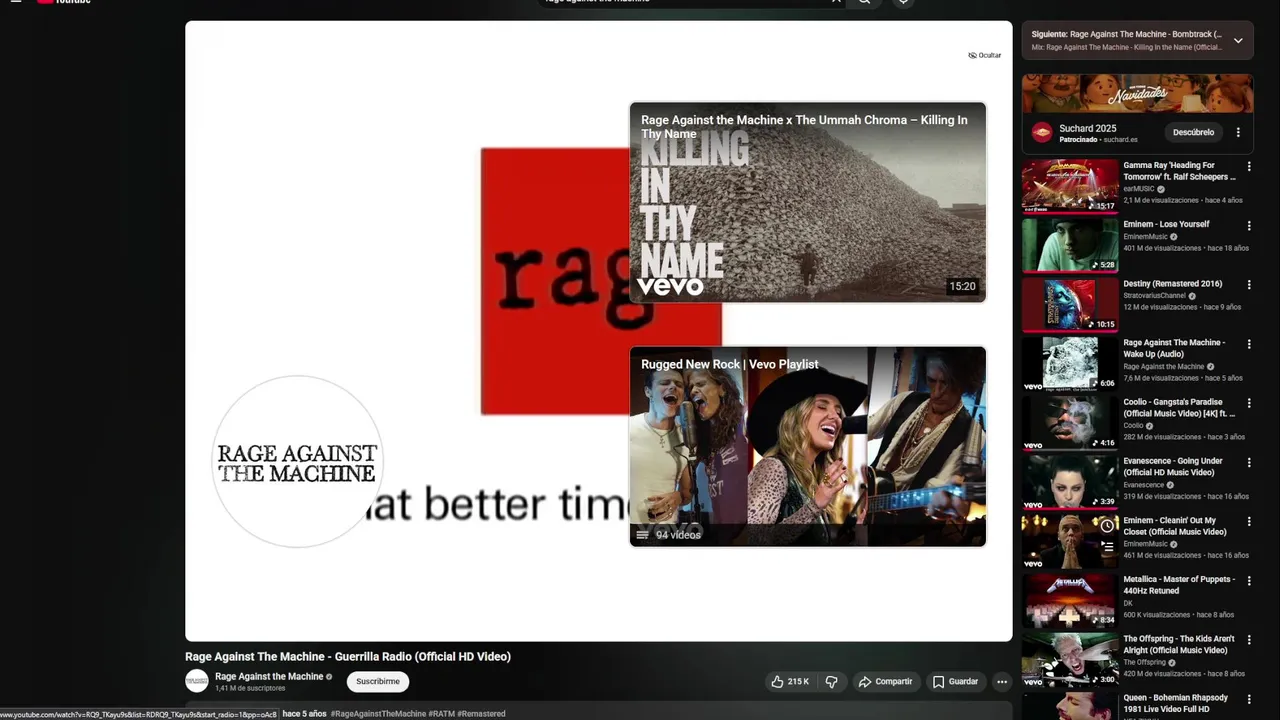Screen dimensions: 1280x720
Task: Click The Offspring channel name under title
Action: [1144, 662]
